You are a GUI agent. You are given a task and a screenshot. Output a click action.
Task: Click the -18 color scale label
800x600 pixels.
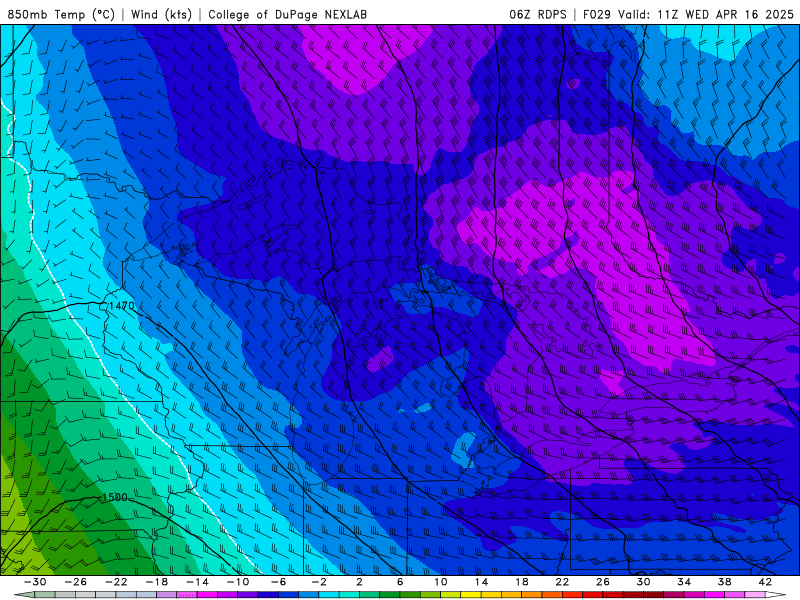157,582
